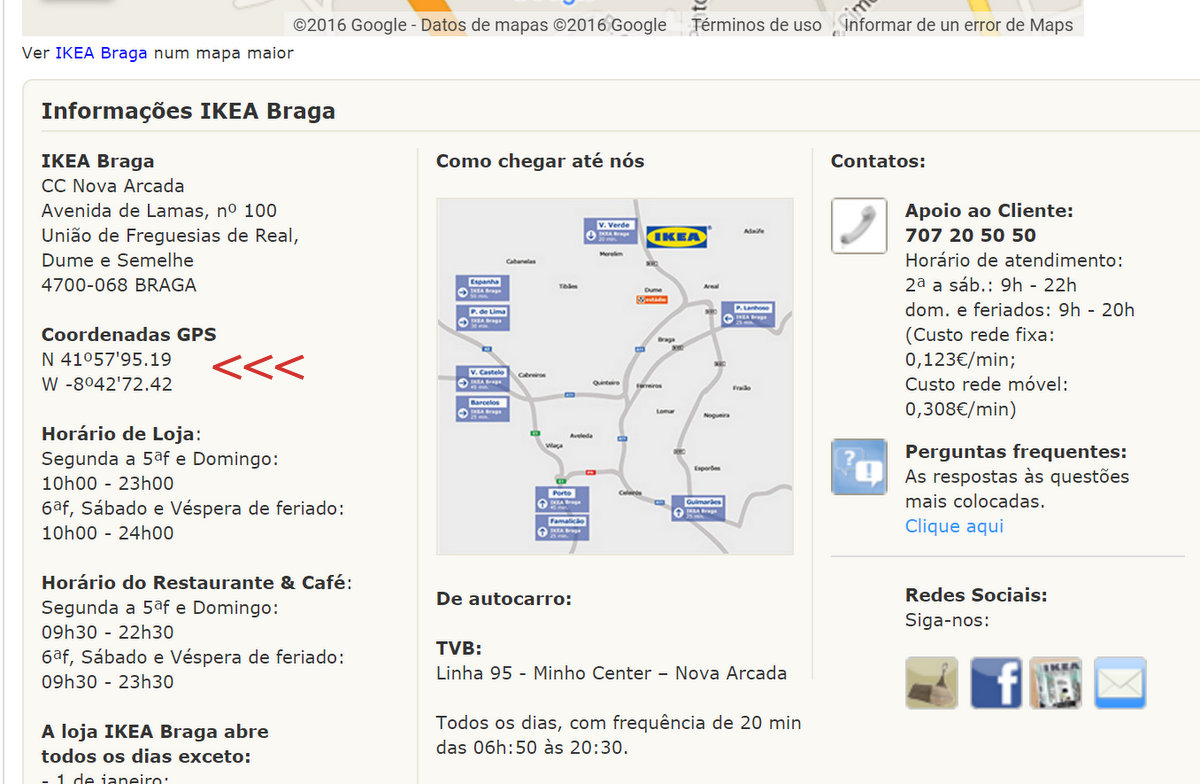The width and height of the screenshot is (1200, 784).
Task: Click the Contatos heading
Action: click(x=878, y=161)
